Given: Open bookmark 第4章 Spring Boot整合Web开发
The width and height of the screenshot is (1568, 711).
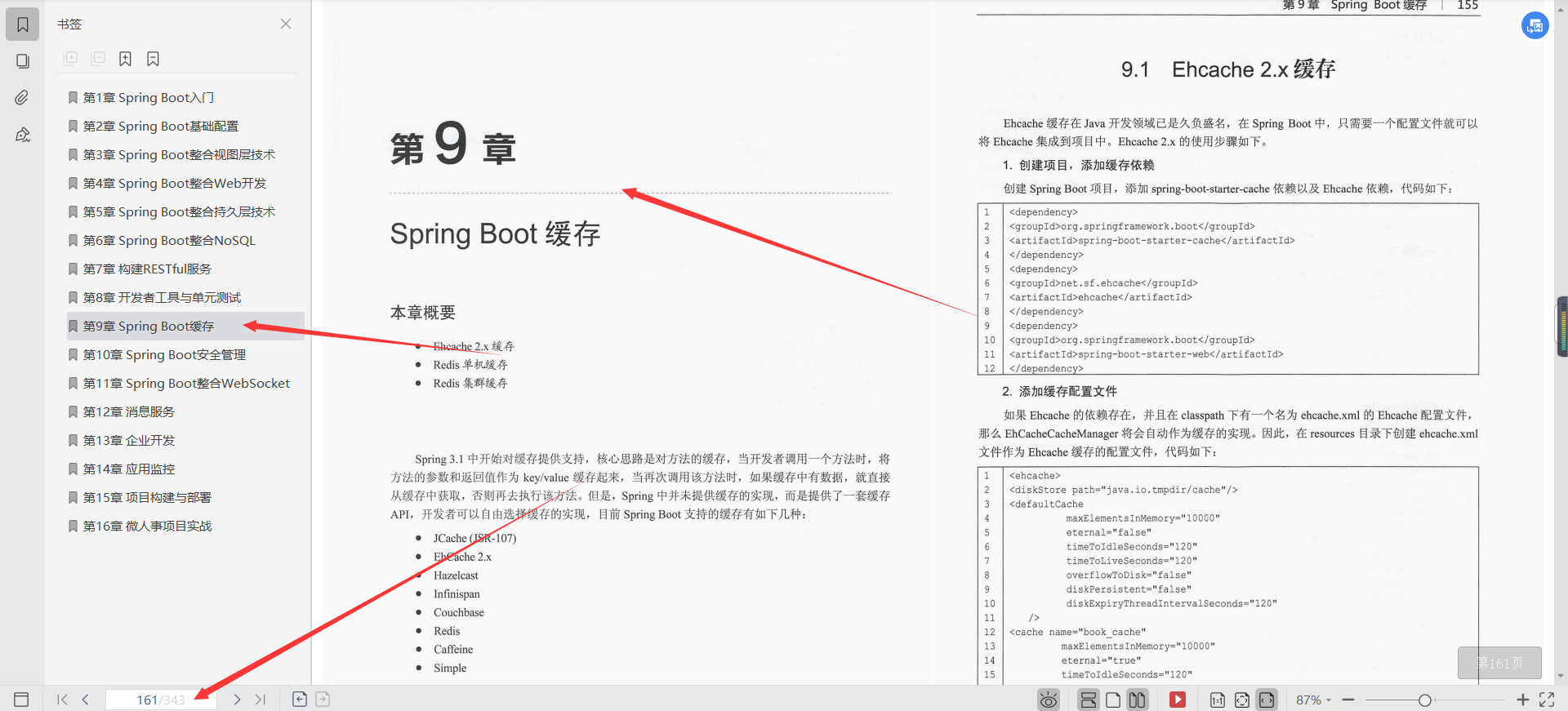Looking at the screenshot, I should [185, 183].
